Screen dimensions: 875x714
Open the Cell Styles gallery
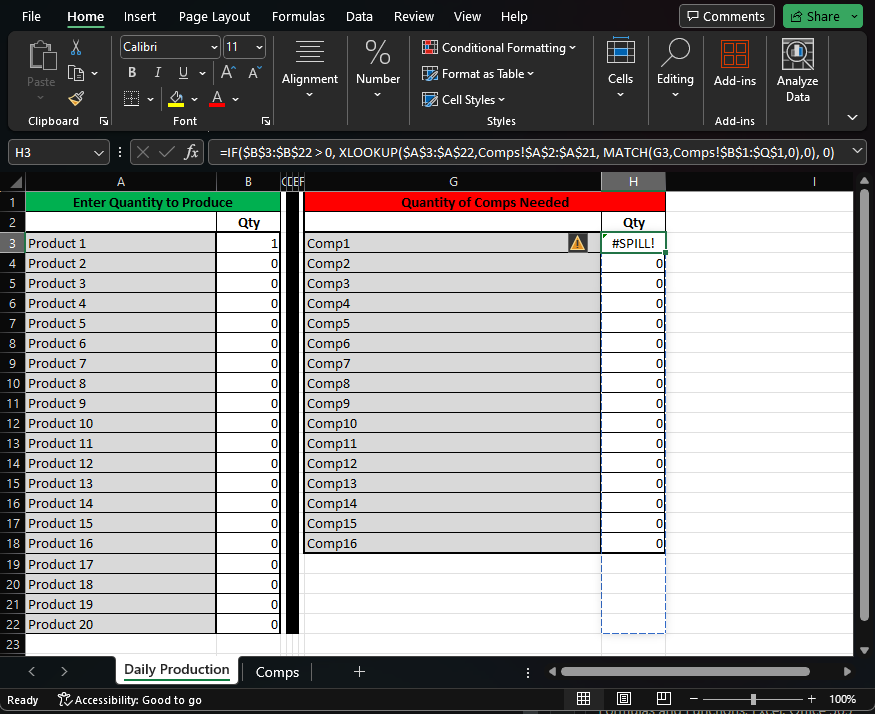[463, 99]
